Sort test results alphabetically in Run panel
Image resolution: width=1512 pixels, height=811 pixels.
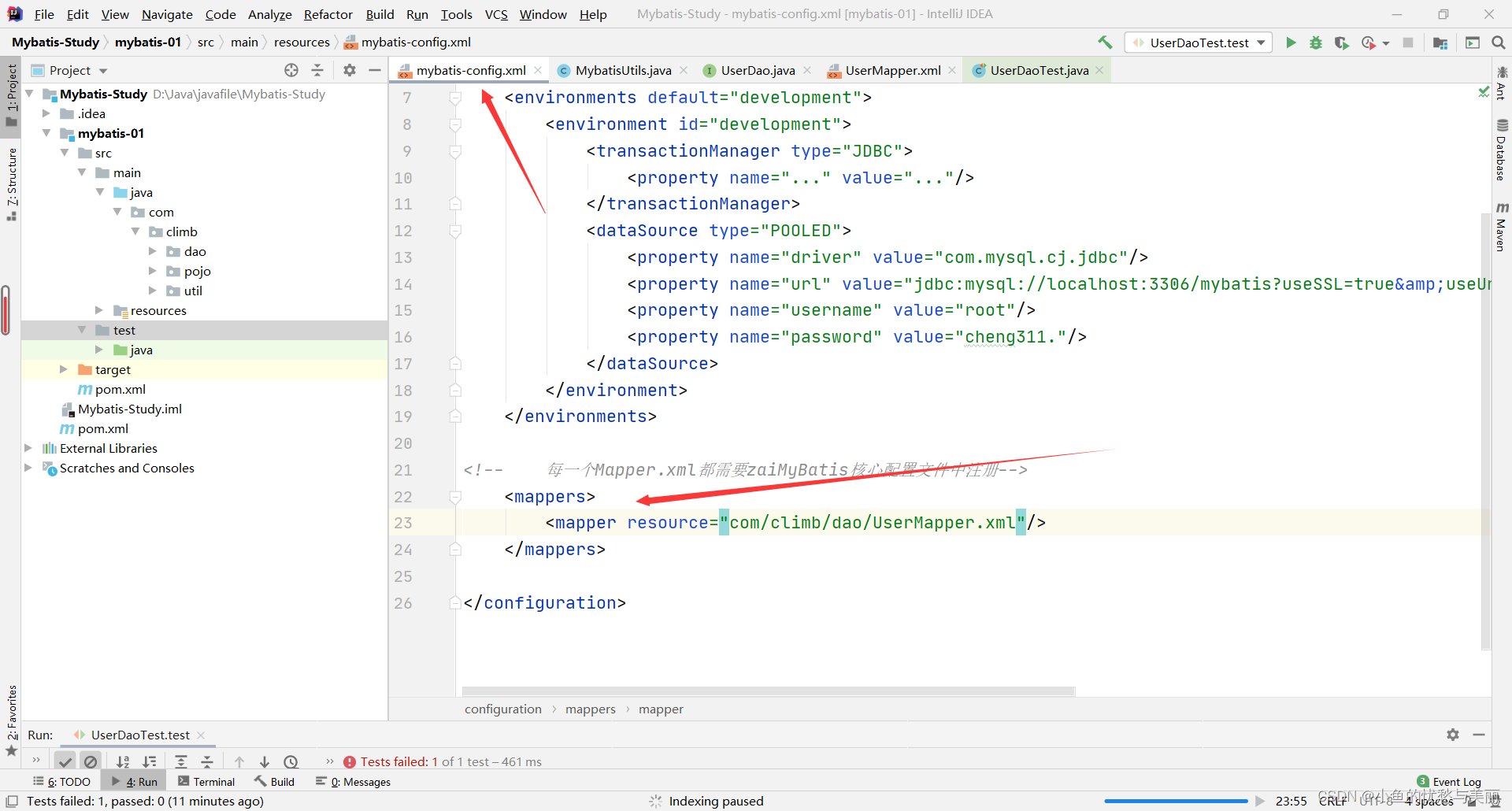click(123, 761)
